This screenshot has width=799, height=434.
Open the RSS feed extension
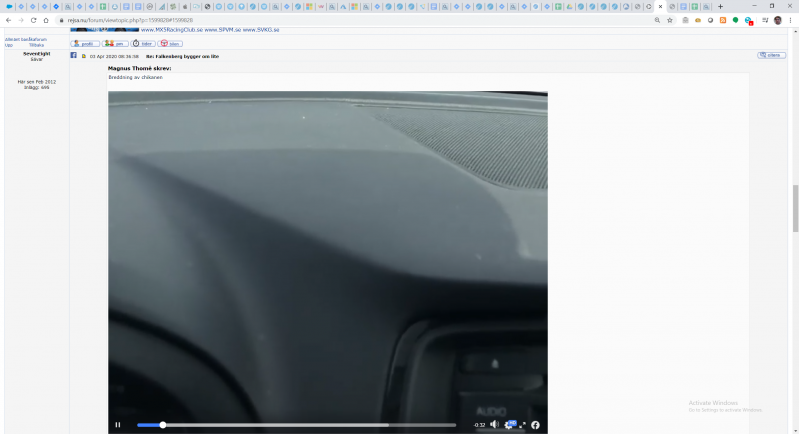723,20
